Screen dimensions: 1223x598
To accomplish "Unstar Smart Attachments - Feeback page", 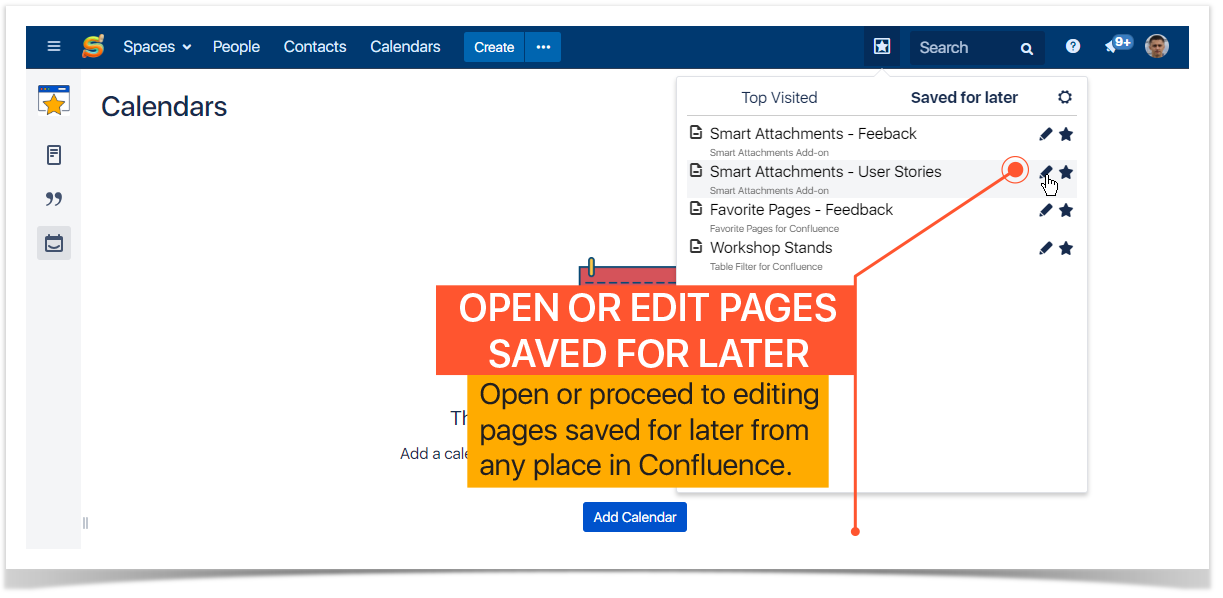I will pyautogui.click(x=1066, y=134).
